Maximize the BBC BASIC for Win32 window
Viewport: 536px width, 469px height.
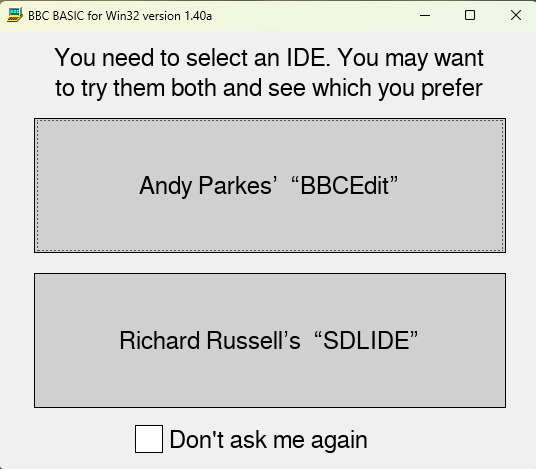pyautogui.click(x=470, y=15)
